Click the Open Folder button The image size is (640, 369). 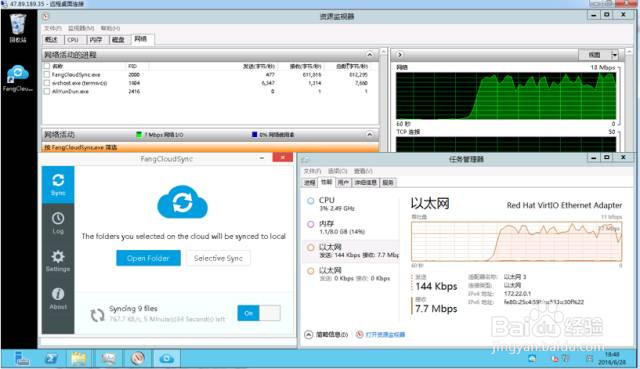[148, 258]
